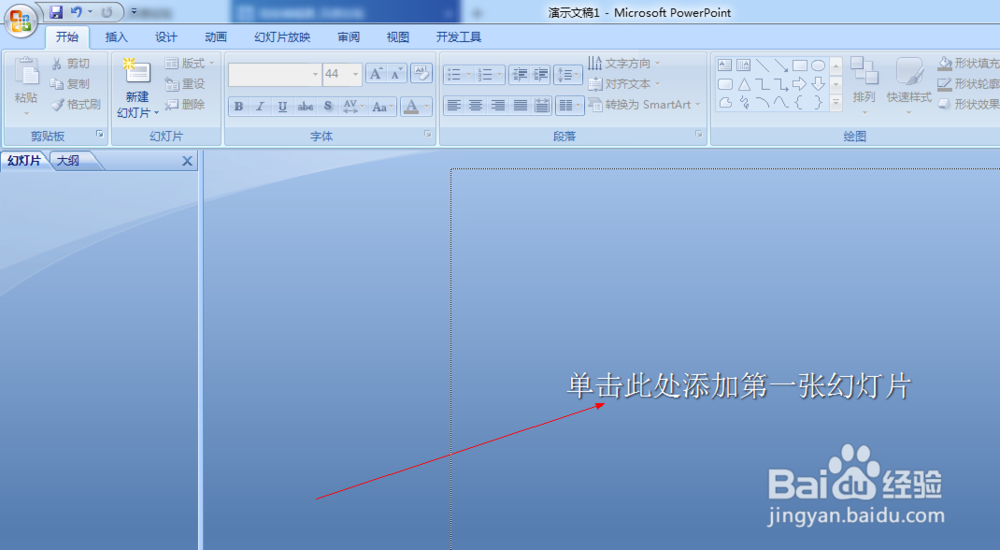The width and height of the screenshot is (1000, 550).
Task: Toggle text shadow S formatting
Action: (x=328, y=106)
